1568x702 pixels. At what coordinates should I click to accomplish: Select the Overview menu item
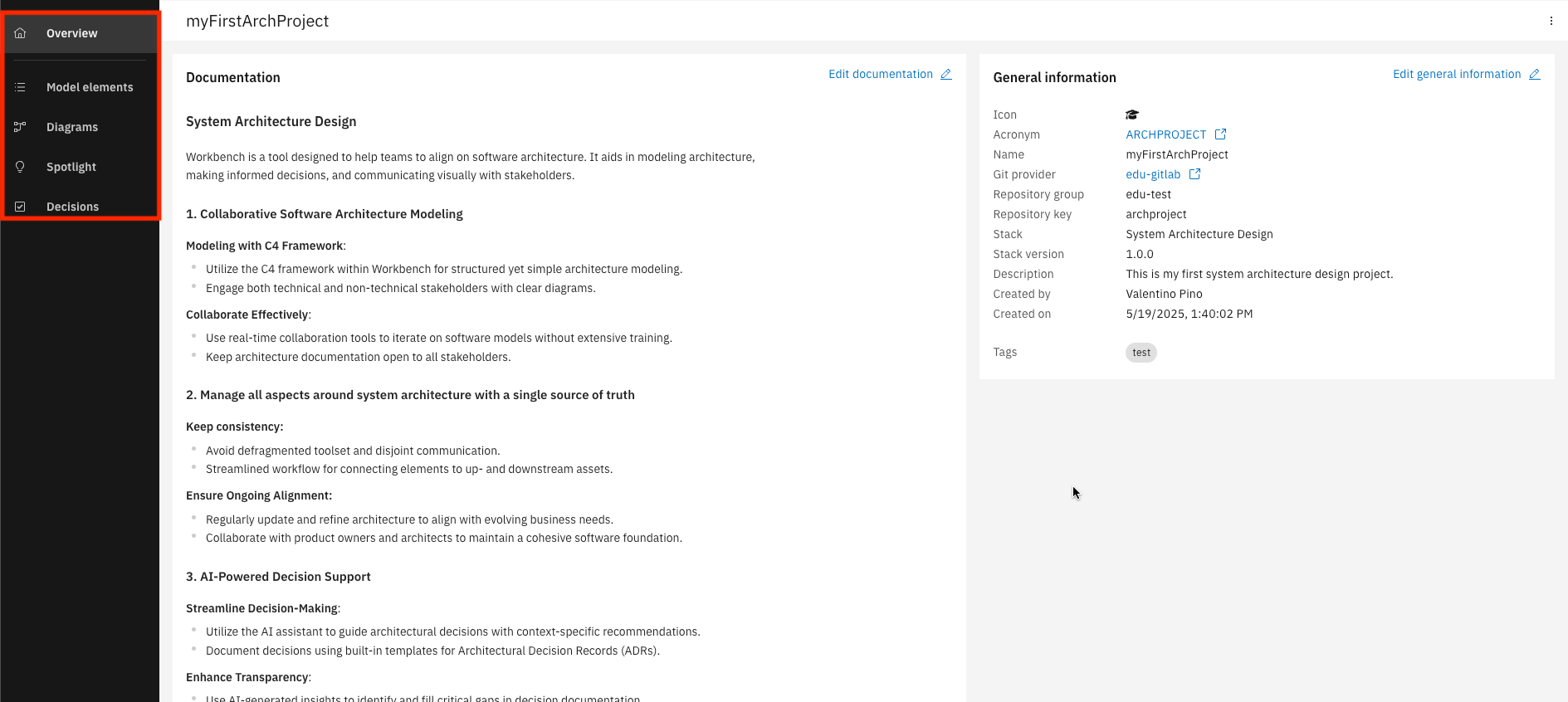point(72,33)
